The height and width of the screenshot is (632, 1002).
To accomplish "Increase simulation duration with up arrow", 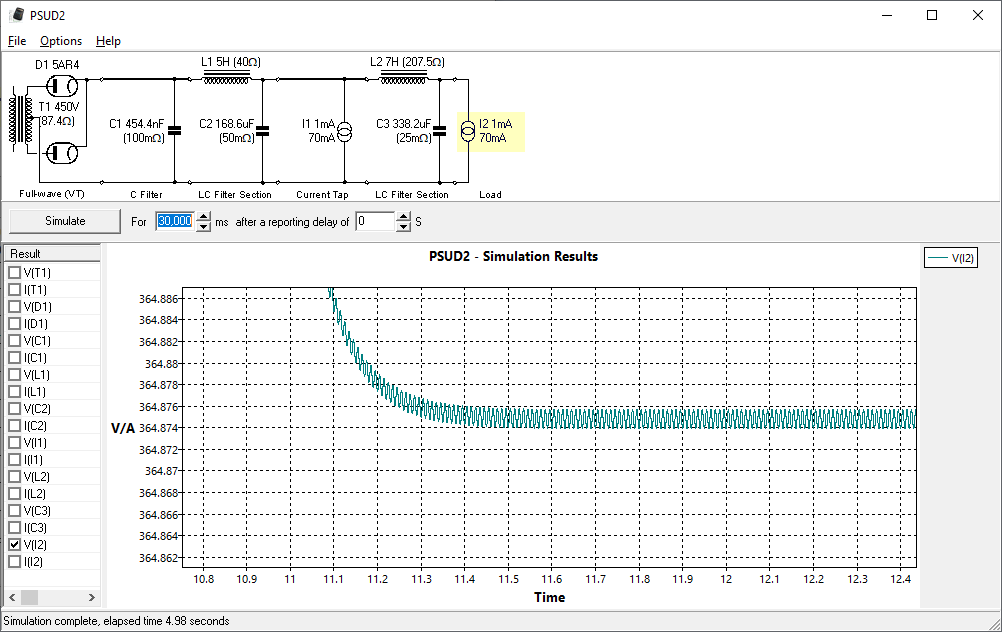I will tap(203, 217).
